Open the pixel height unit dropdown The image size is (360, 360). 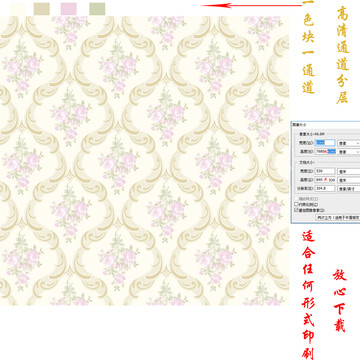pos(349,152)
